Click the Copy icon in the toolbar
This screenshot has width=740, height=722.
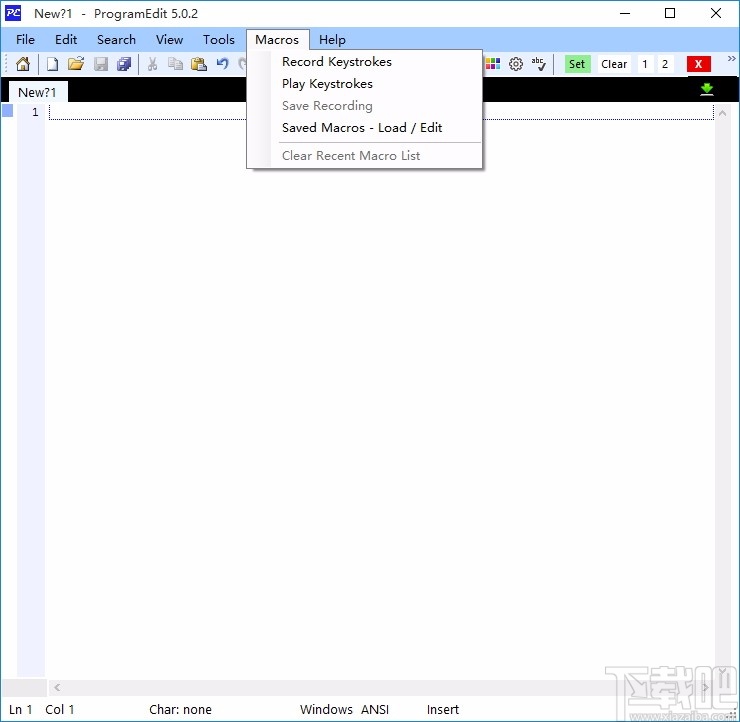point(176,64)
